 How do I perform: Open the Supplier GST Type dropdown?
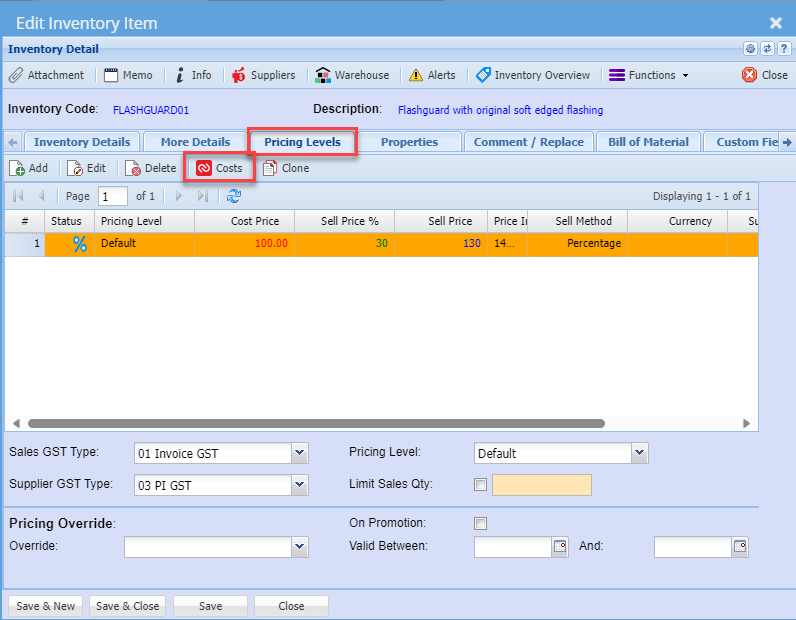(x=299, y=485)
